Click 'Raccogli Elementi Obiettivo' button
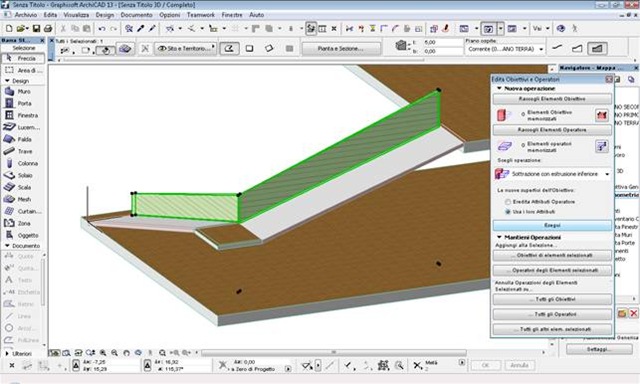Viewport: 640px width, 384px height. pyautogui.click(x=552, y=99)
